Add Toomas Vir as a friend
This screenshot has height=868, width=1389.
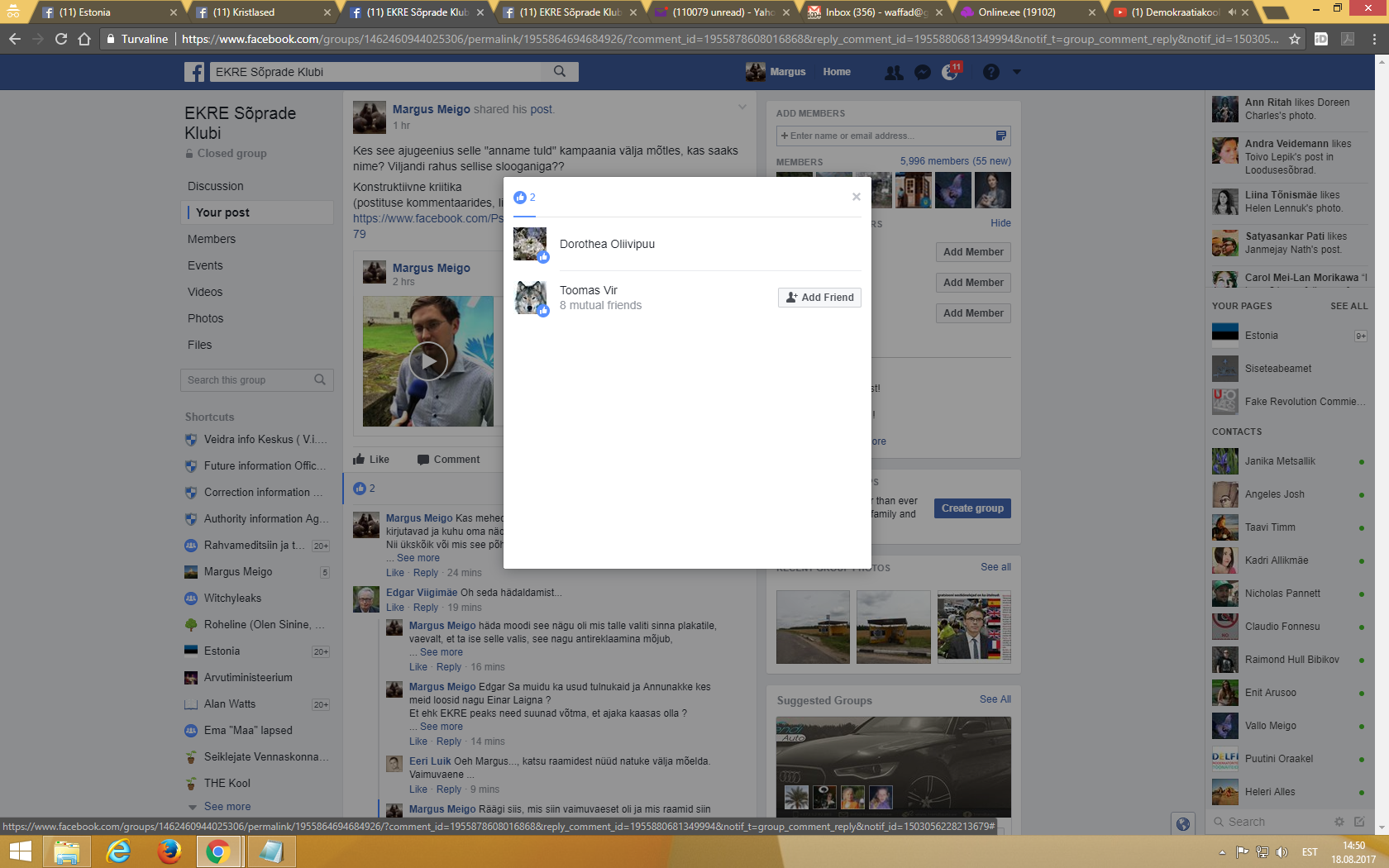pyautogui.click(x=819, y=298)
